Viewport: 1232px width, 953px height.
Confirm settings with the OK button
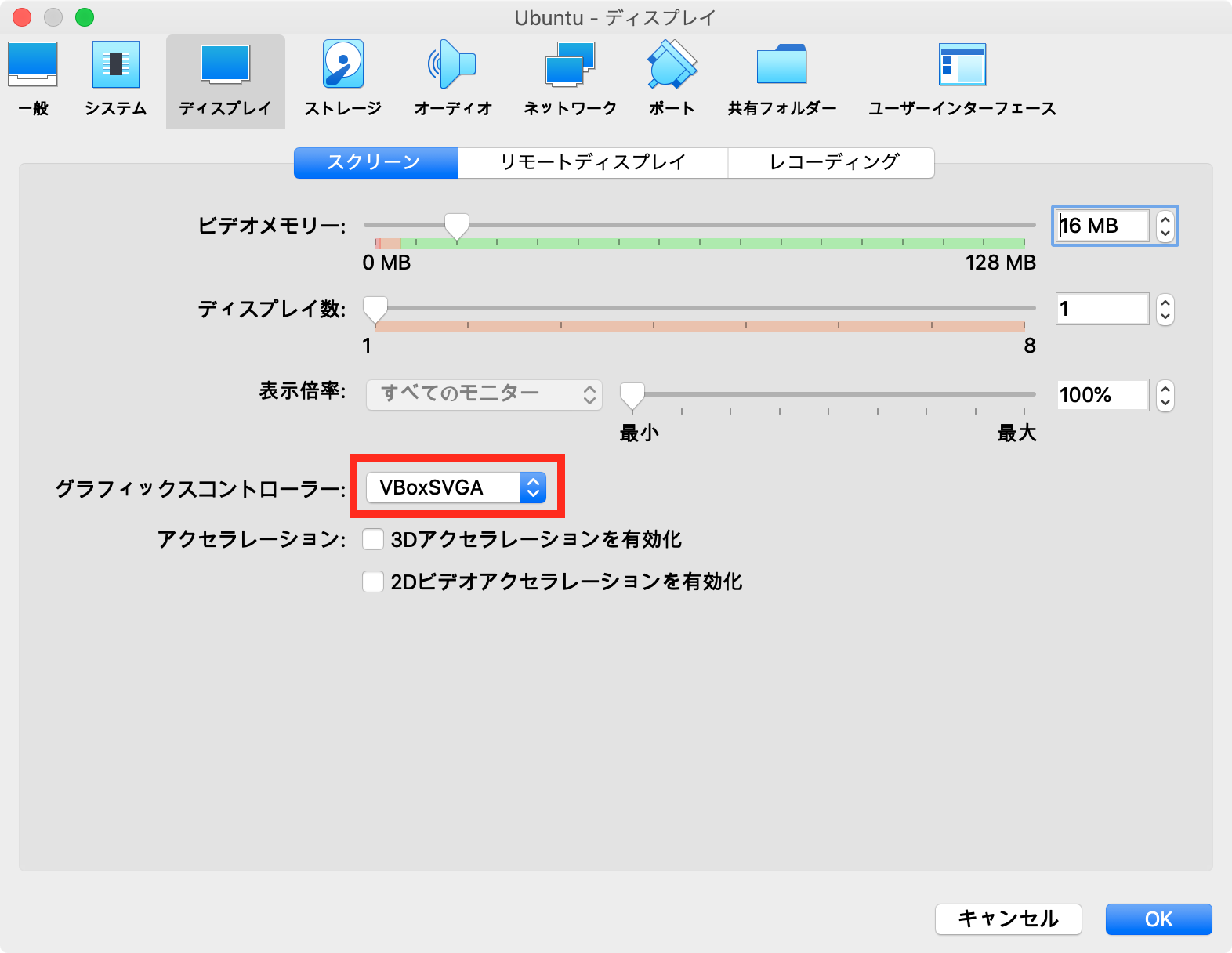(x=1158, y=919)
